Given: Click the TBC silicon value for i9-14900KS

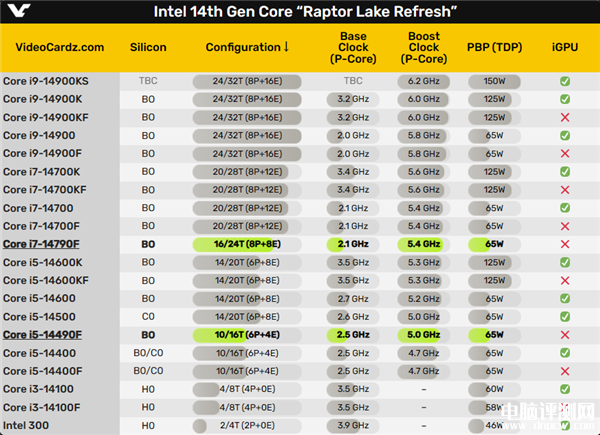Looking at the screenshot, I should point(148,81).
